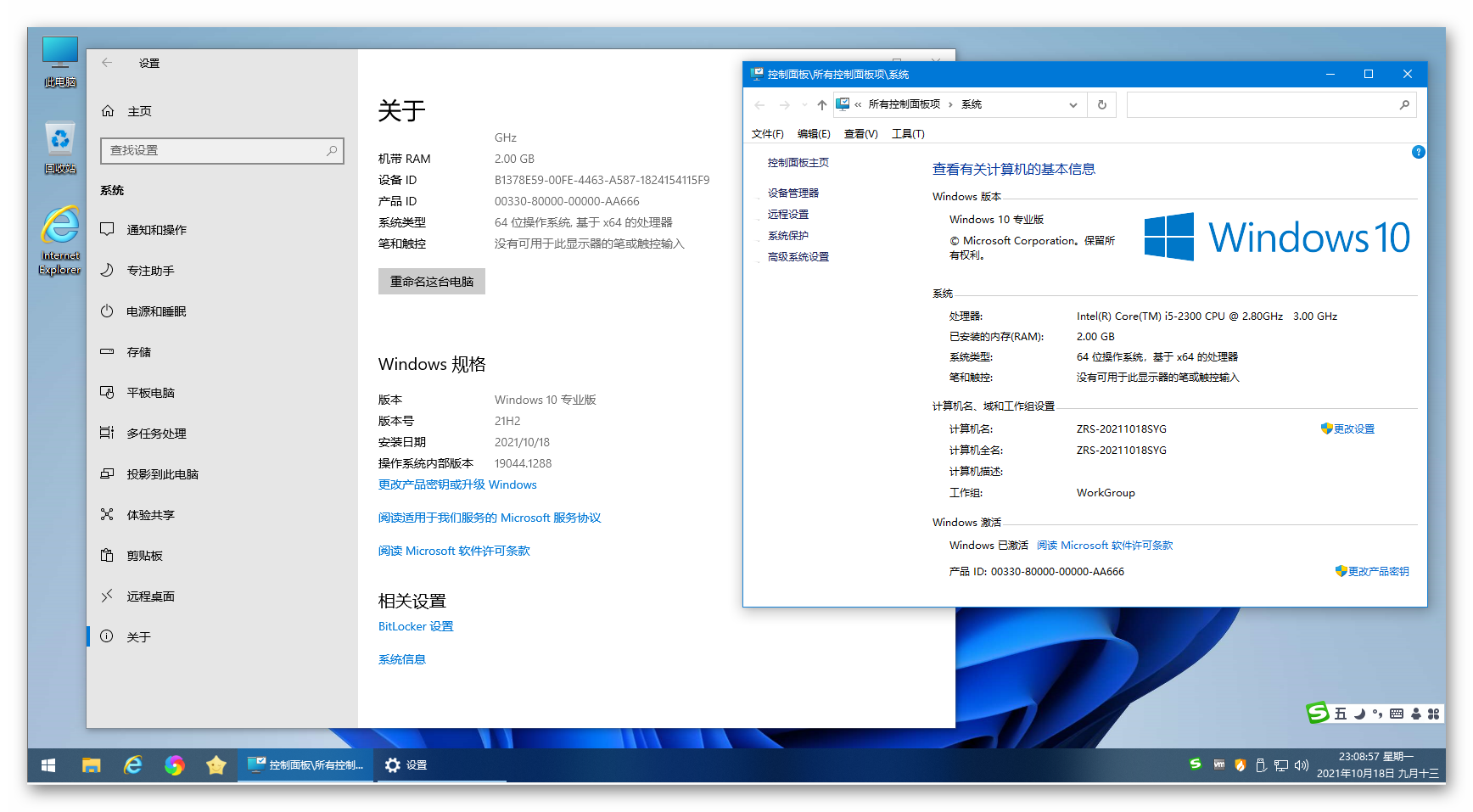Click Control Panel search magnifier icon

1404,105
